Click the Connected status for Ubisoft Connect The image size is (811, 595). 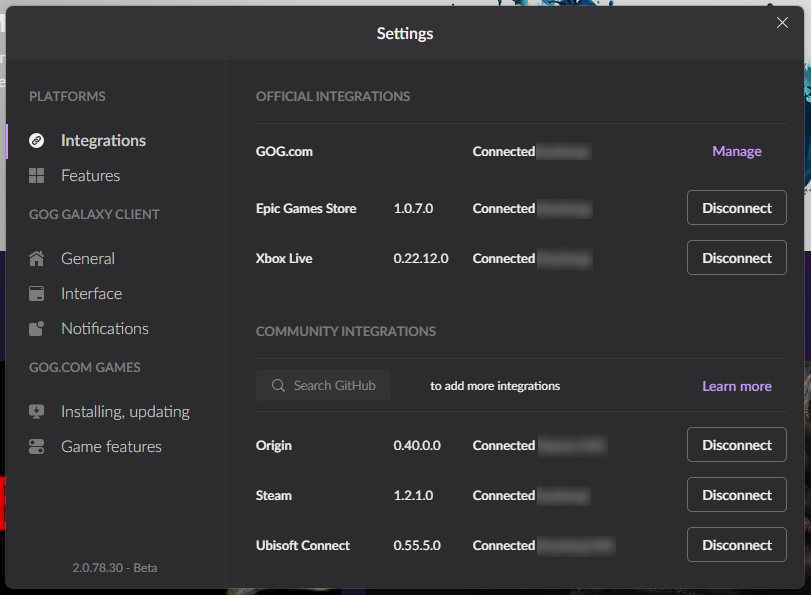503,545
